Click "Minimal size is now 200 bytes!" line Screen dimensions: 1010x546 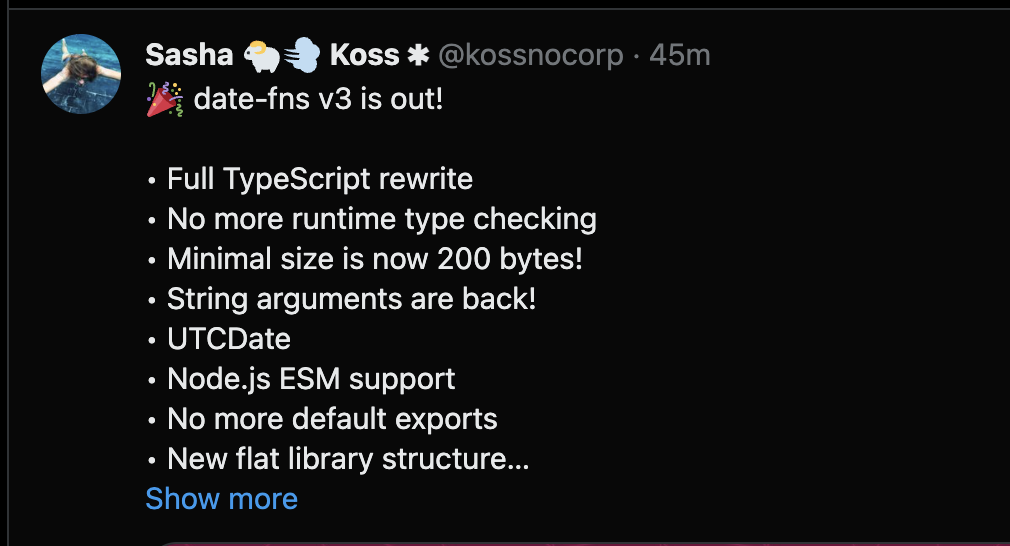click(x=374, y=259)
